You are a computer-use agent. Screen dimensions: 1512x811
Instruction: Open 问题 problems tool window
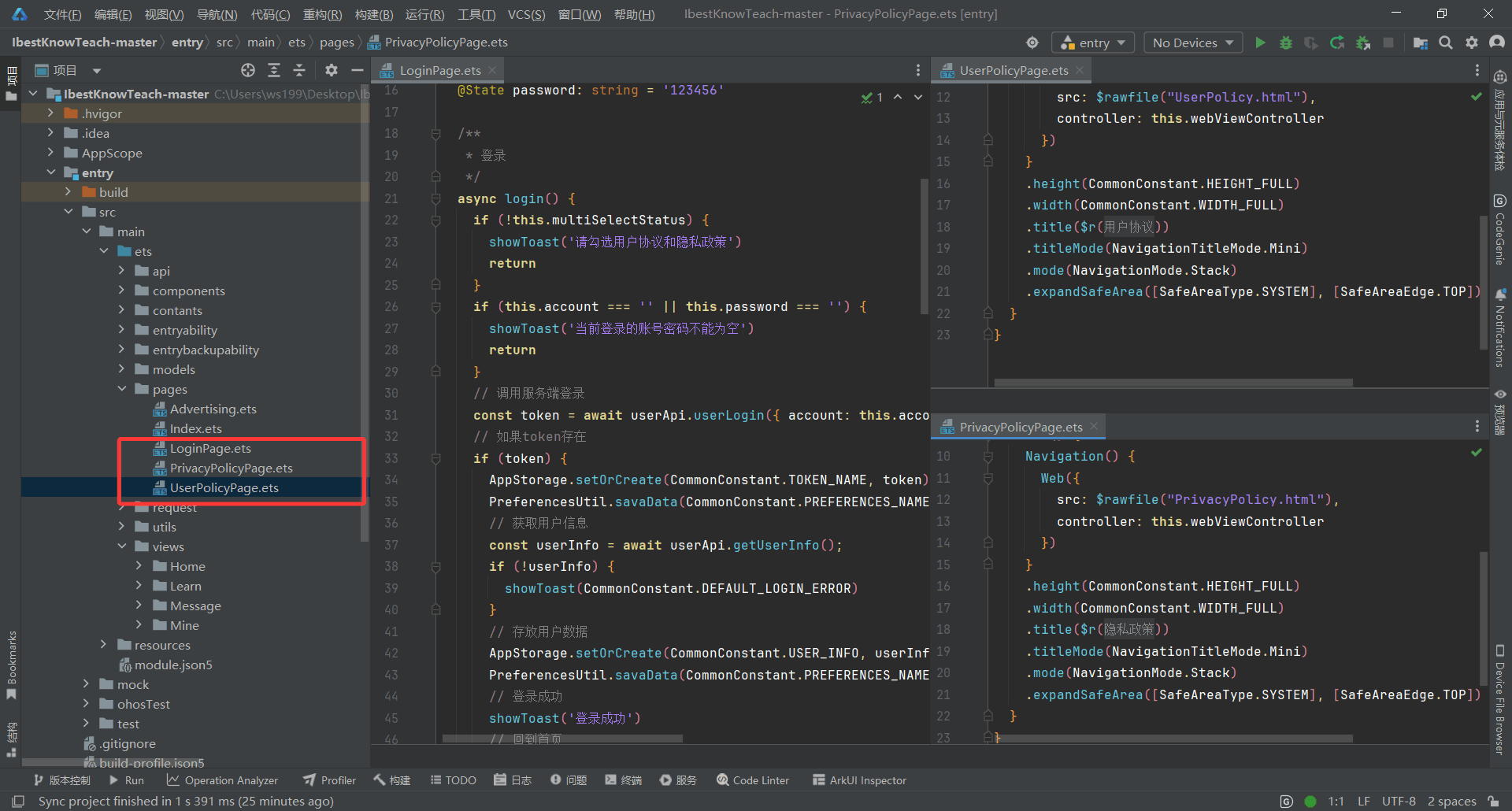(x=569, y=780)
